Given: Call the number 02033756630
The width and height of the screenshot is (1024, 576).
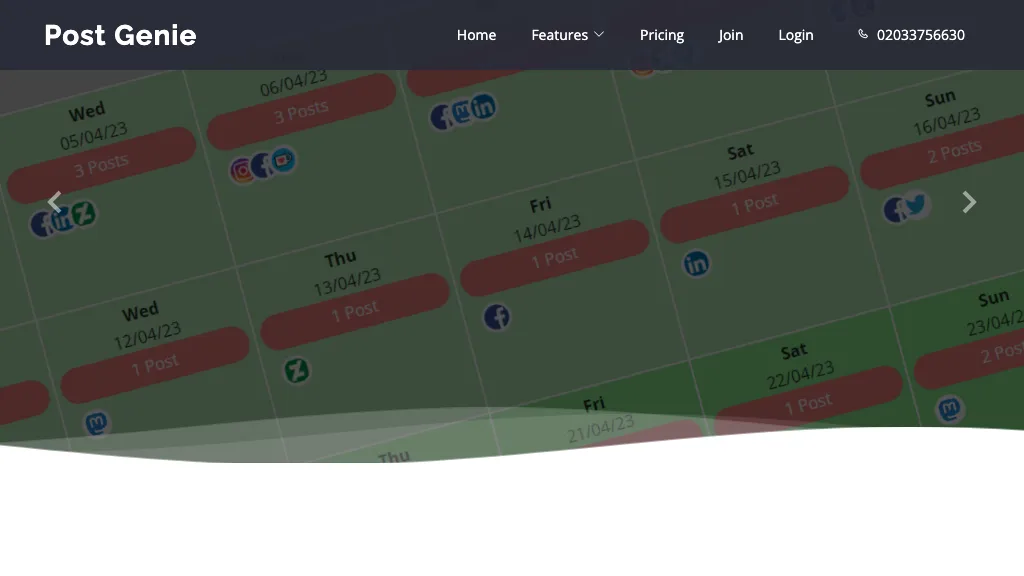Looking at the screenshot, I should point(920,35).
